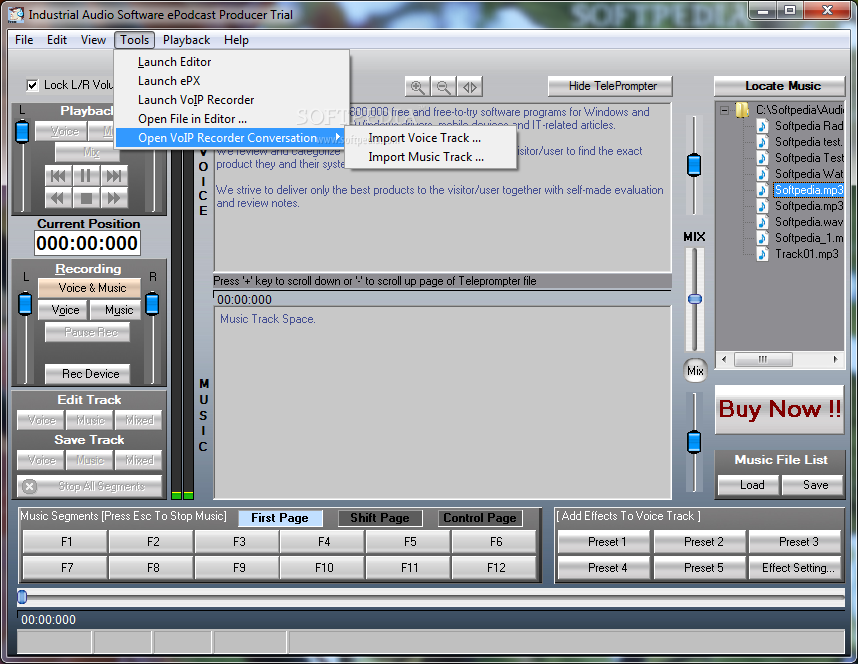The image size is (858, 664).
Task: Open the Edit menu
Action: click(57, 40)
